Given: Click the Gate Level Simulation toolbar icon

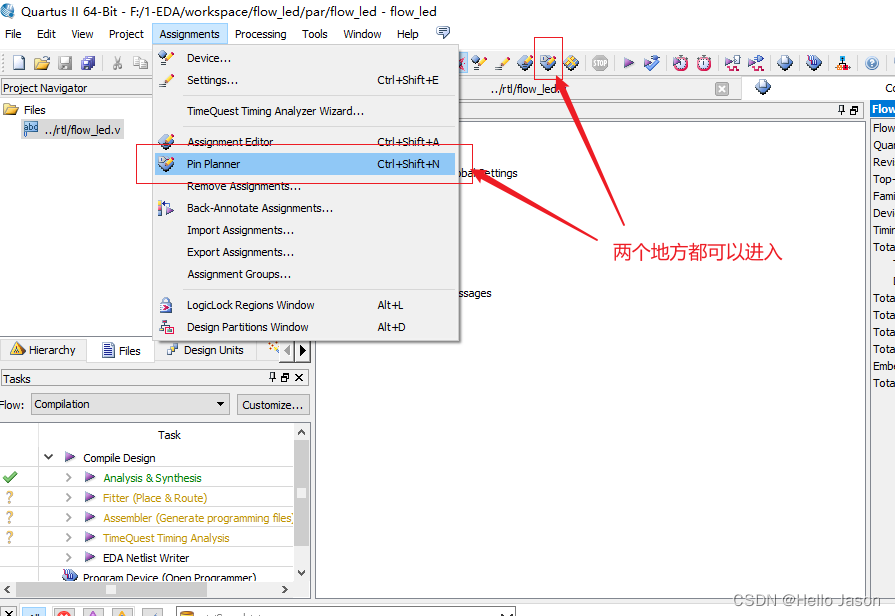Looking at the screenshot, I should pyautogui.click(x=756, y=63).
